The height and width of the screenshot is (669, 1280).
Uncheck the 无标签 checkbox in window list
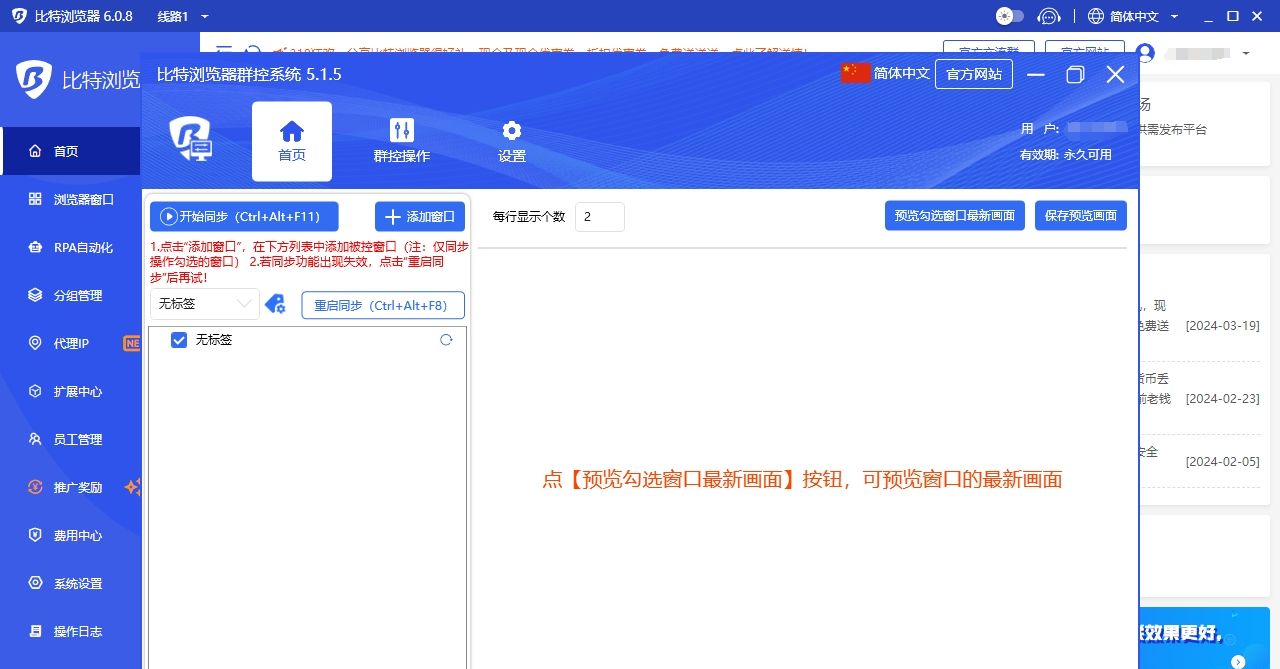coord(179,340)
